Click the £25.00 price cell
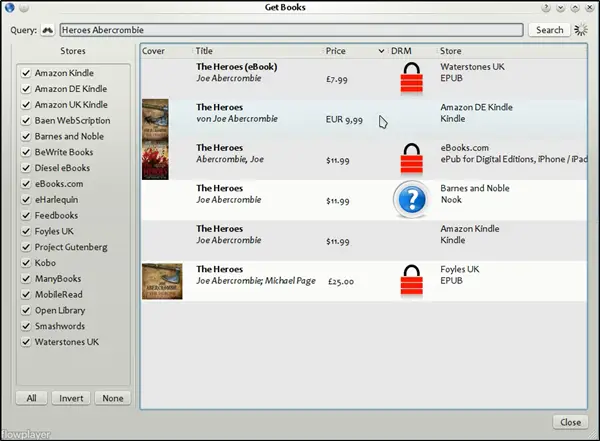This screenshot has width=600, height=441. [341, 282]
